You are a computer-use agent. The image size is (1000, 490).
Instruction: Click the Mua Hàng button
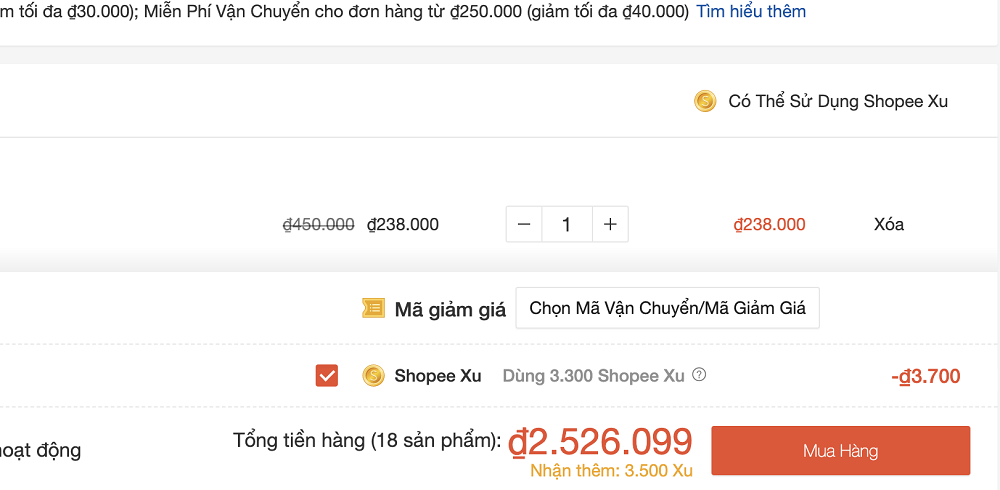(x=840, y=451)
